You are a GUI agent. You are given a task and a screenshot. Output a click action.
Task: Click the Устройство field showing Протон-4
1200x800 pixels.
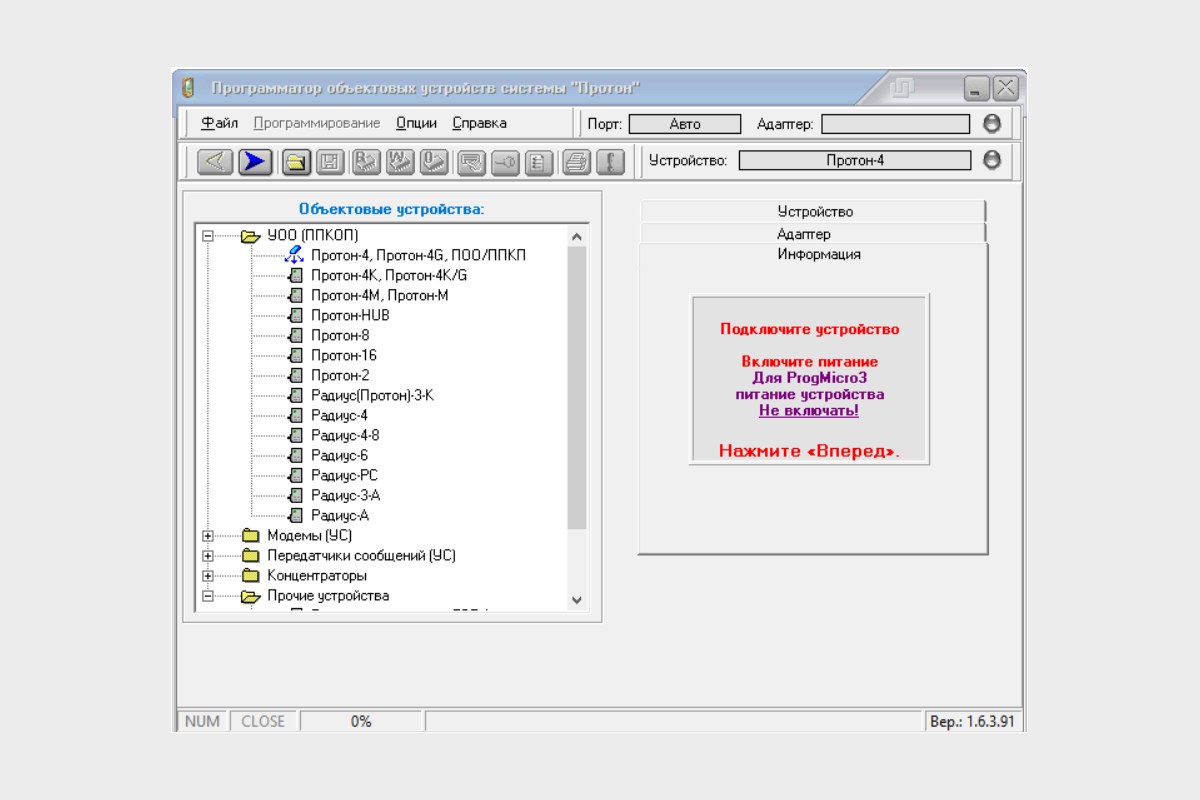(855, 160)
